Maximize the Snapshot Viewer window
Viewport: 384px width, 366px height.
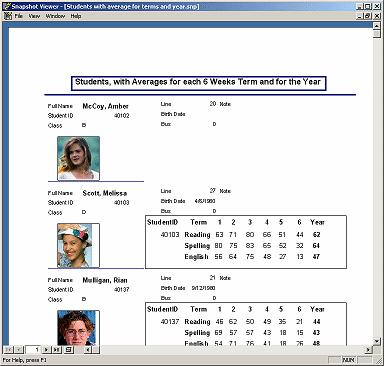367,6
